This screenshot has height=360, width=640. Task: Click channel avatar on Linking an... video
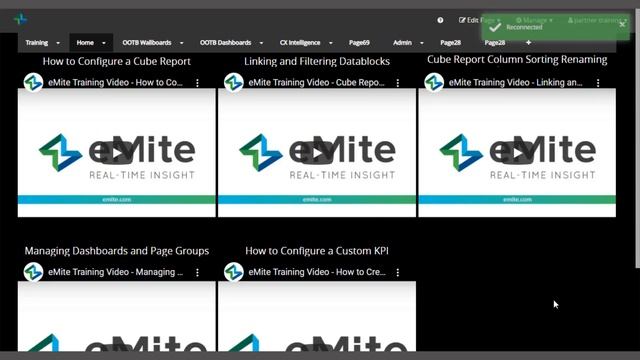coord(434,82)
